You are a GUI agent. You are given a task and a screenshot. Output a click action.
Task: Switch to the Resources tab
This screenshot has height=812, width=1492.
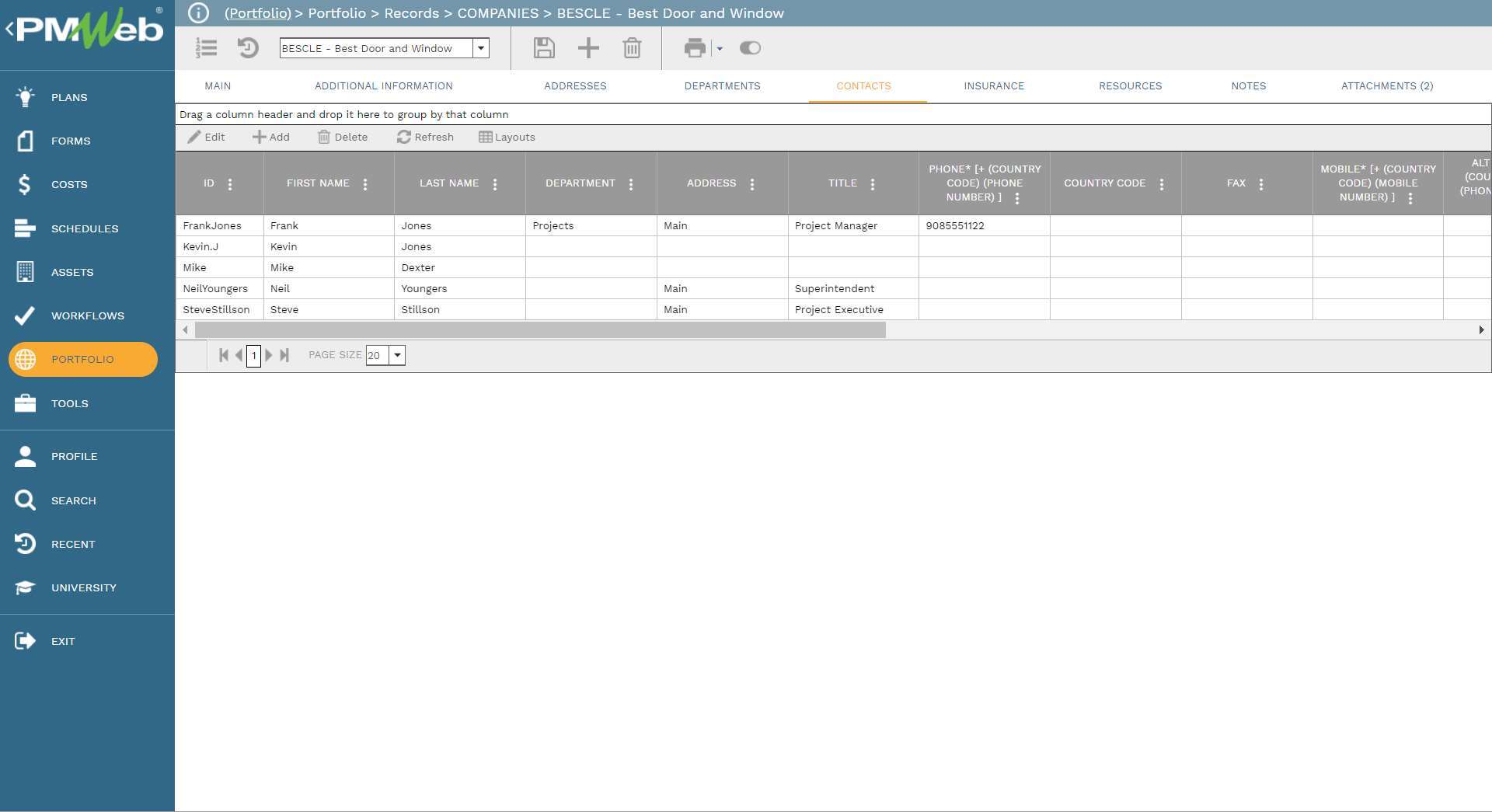(1131, 86)
